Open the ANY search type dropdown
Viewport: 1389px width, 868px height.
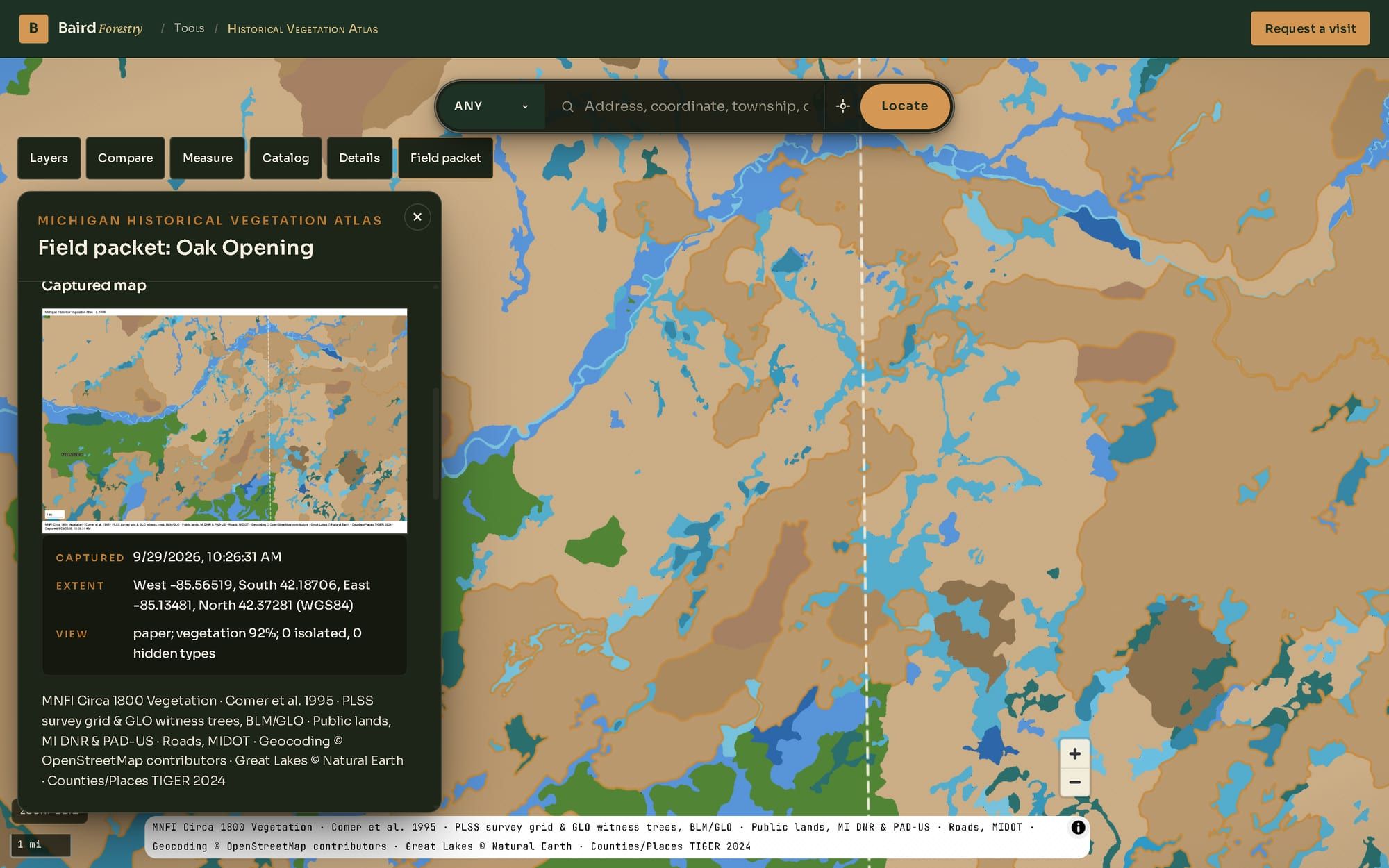(491, 106)
